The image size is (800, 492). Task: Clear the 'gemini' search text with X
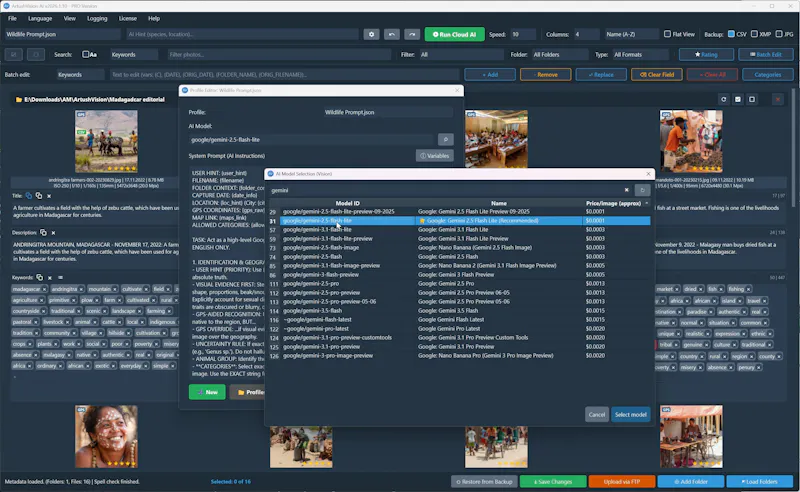[627, 190]
